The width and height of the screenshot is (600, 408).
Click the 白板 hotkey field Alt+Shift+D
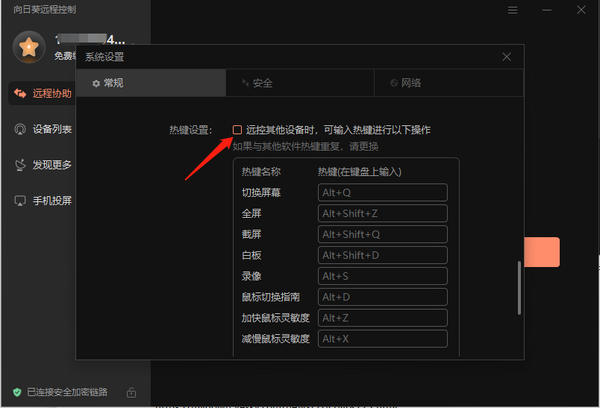coord(383,255)
